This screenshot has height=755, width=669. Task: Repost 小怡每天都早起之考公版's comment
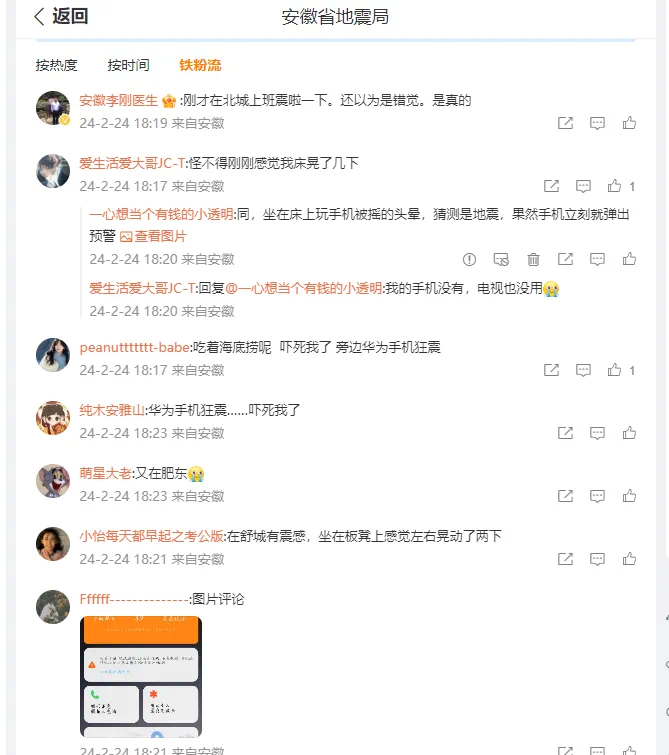pyautogui.click(x=565, y=559)
